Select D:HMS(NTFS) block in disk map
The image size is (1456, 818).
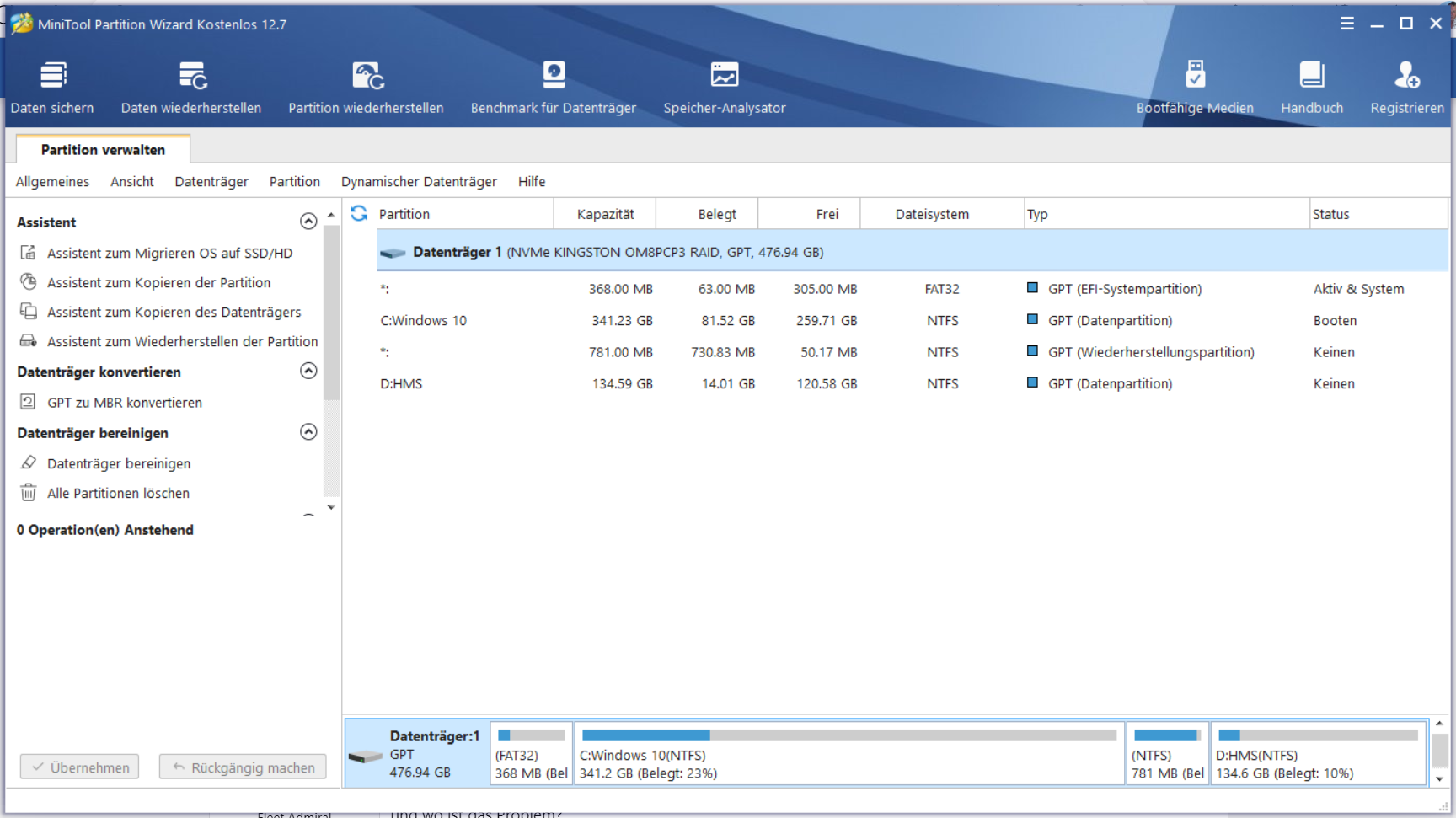[x=1319, y=752]
